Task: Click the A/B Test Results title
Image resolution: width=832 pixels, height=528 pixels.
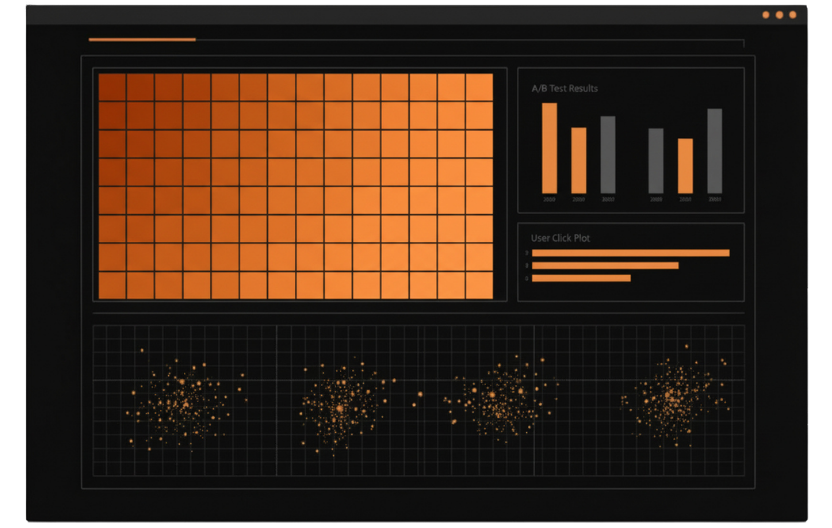Action: 565,89
